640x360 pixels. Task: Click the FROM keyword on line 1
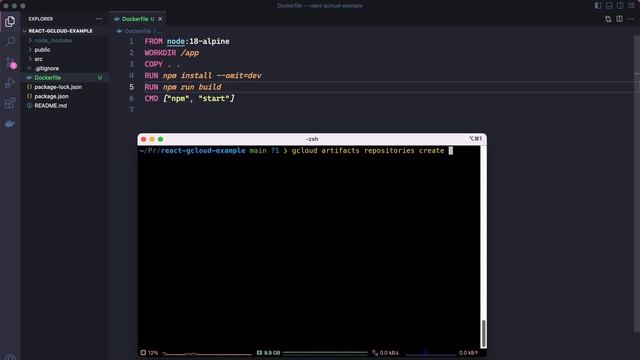(153, 41)
